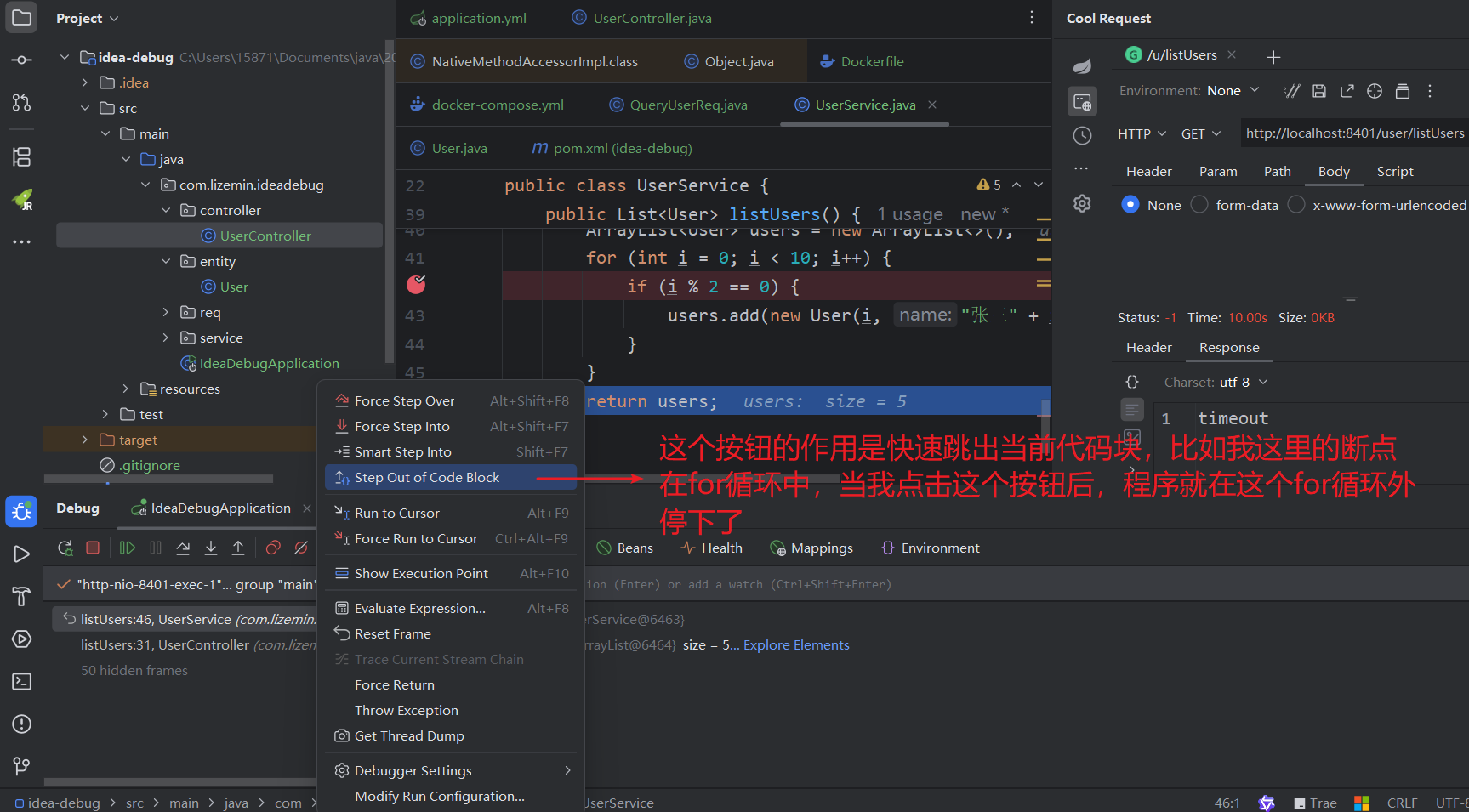Click the View Breakpoints icon
This screenshot has height=812, width=1469.
click(x=273, y=548)
